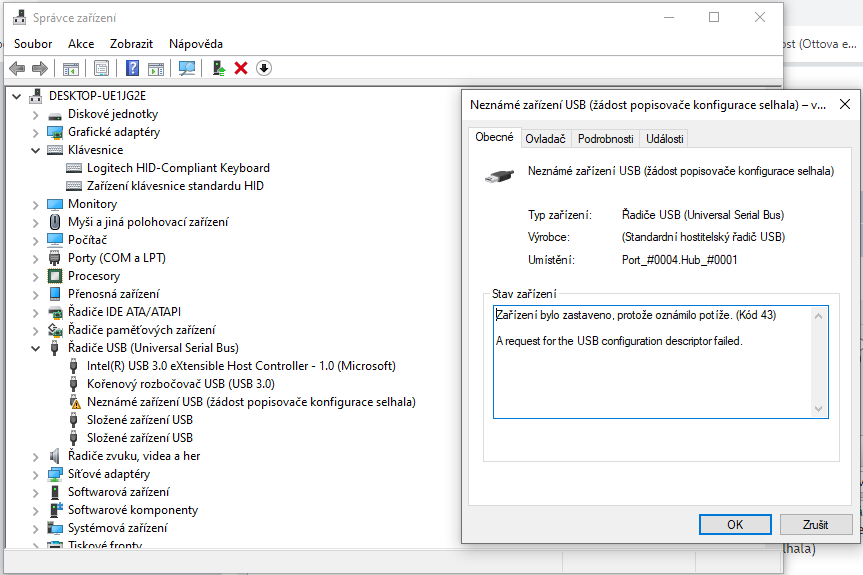The width and height of the screenshot is (863, 575).
Task: Click the down-arrow disable device icon
Action: pos(264,68)
